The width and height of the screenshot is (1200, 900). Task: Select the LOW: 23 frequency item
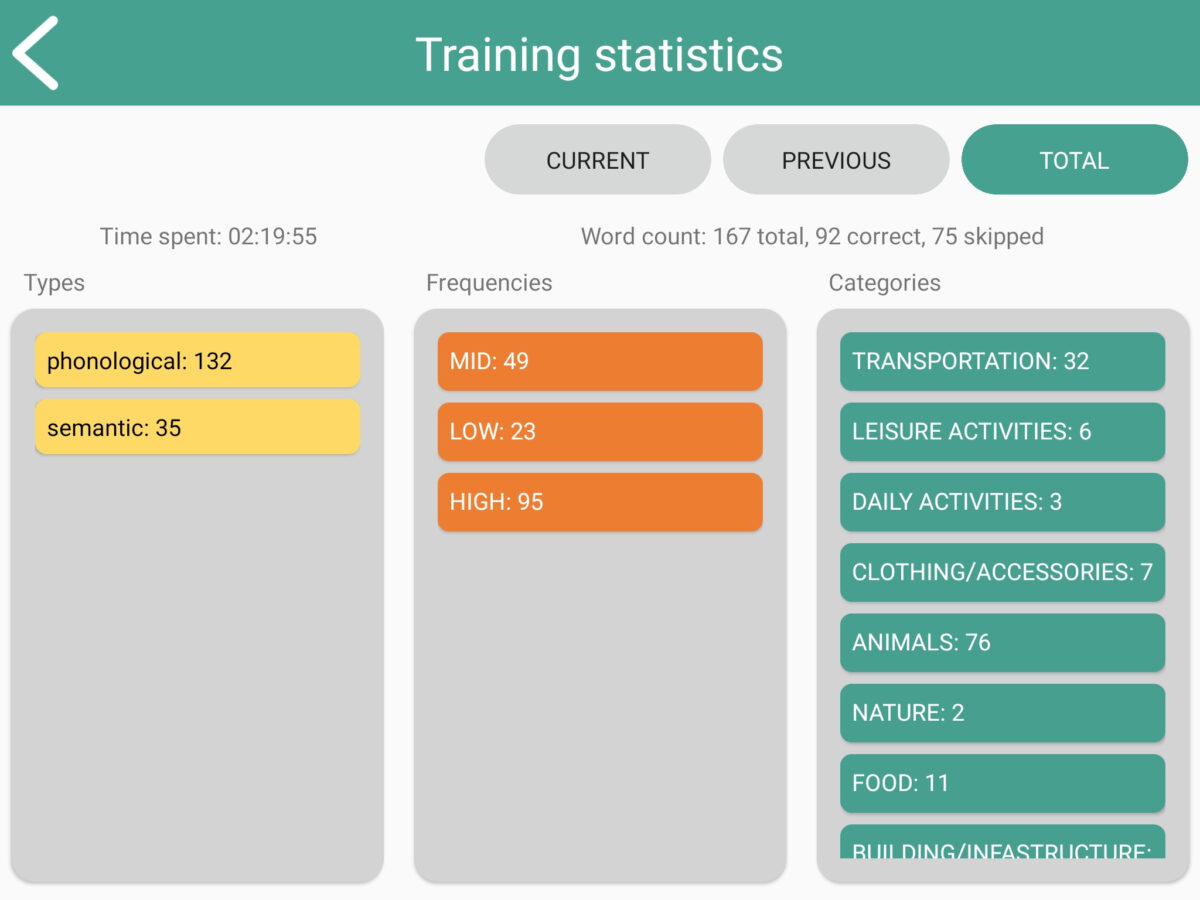[600, 432]
